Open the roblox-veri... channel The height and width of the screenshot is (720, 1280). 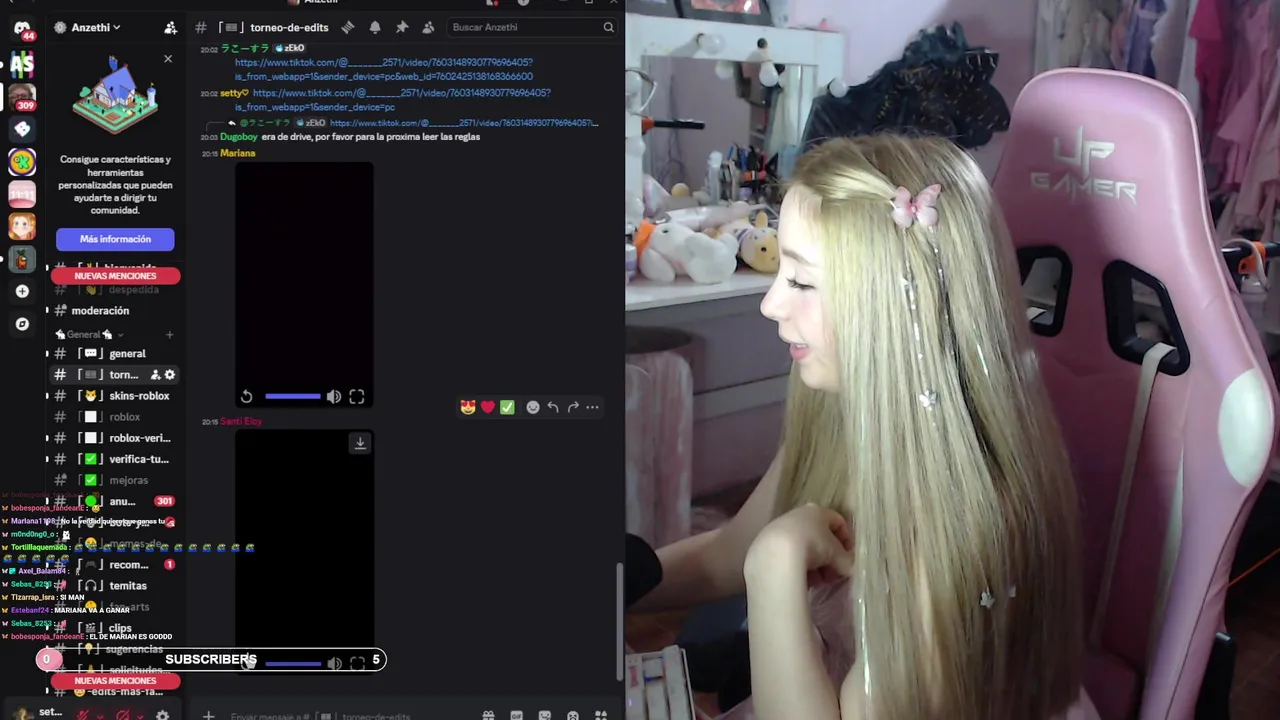click(115, 438)
